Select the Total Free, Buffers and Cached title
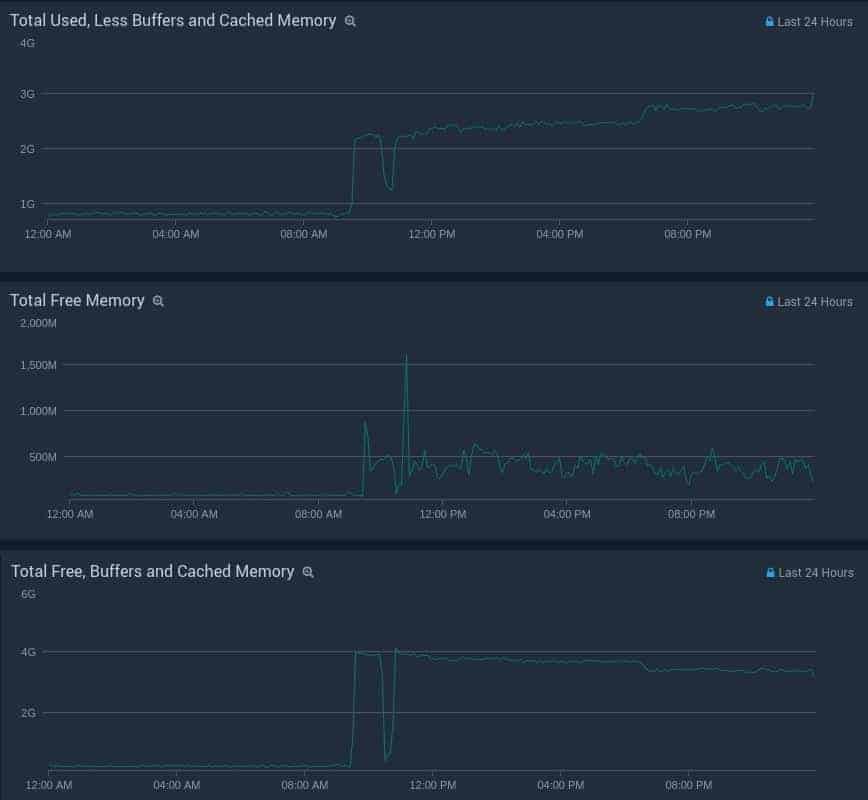868x800 pixels. (x=150, y=571)
